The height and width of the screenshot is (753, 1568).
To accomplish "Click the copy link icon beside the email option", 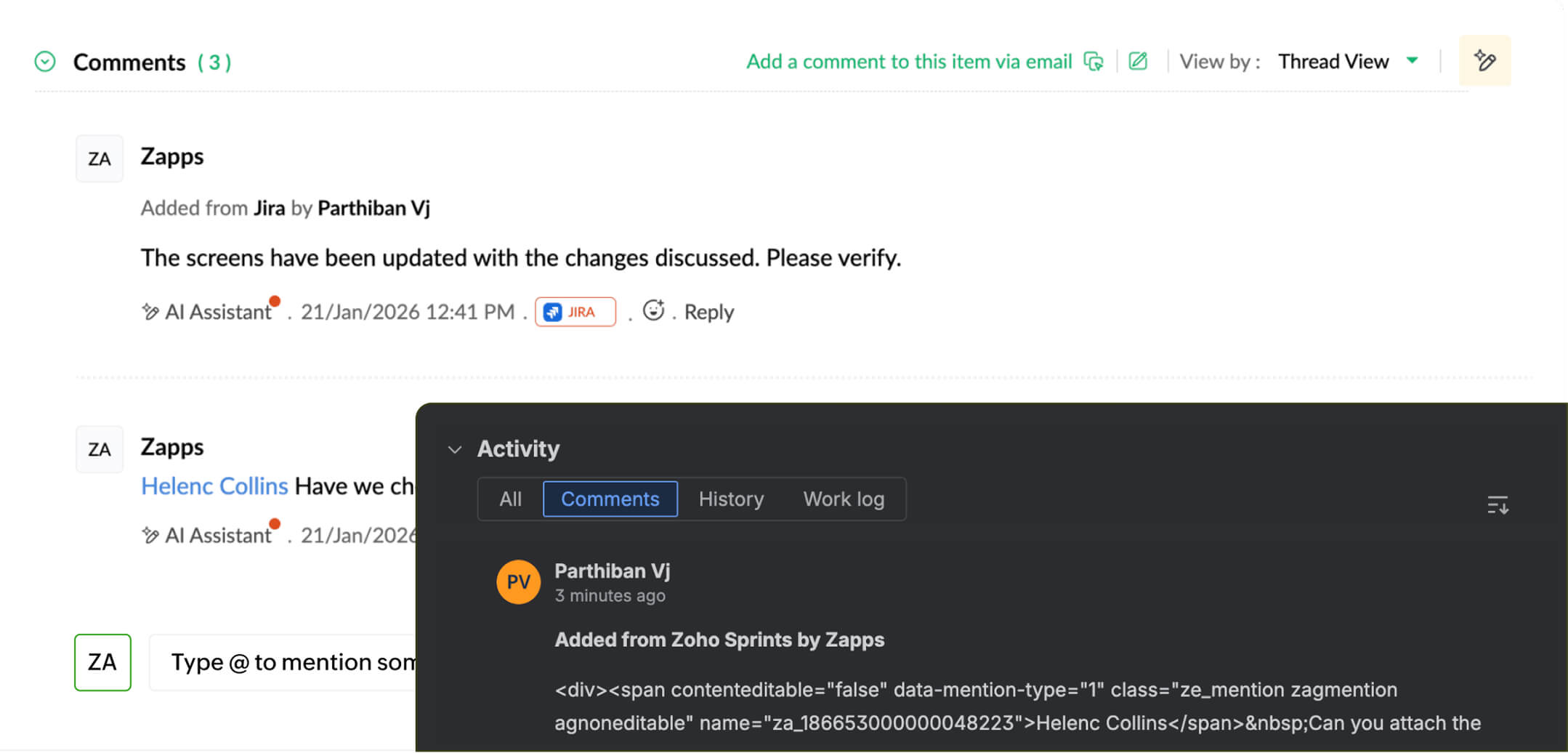I will click(1095, 63).
